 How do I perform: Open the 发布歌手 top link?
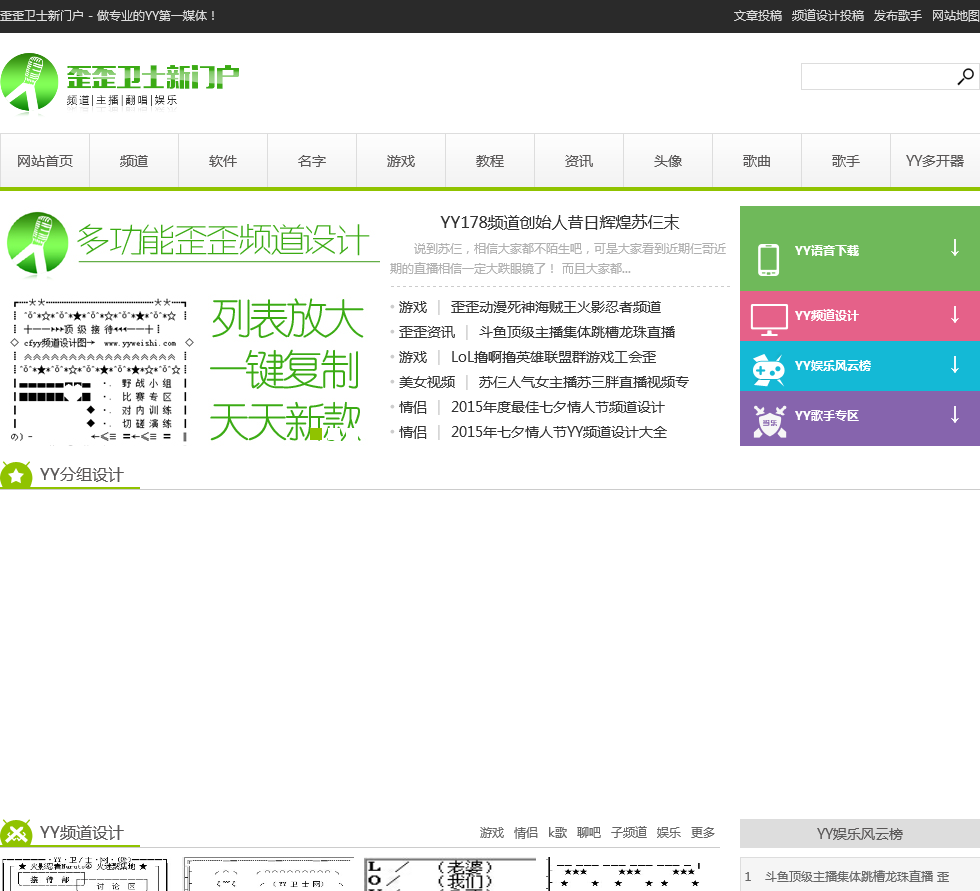pos(898,16)
